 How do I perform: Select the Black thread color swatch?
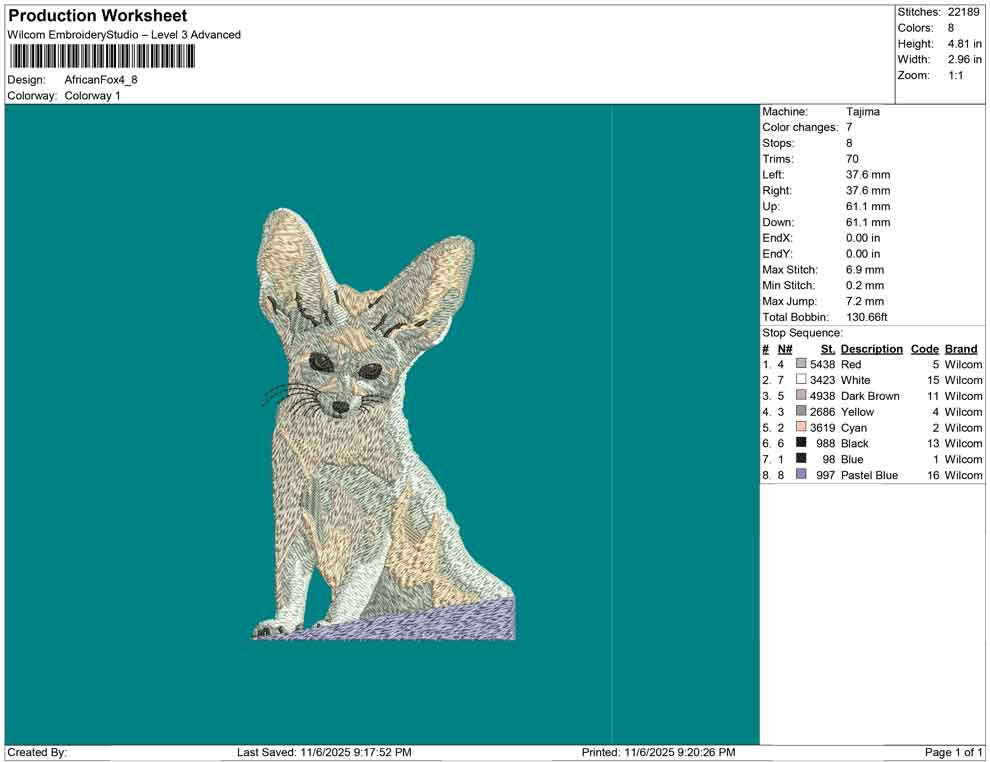801,443
